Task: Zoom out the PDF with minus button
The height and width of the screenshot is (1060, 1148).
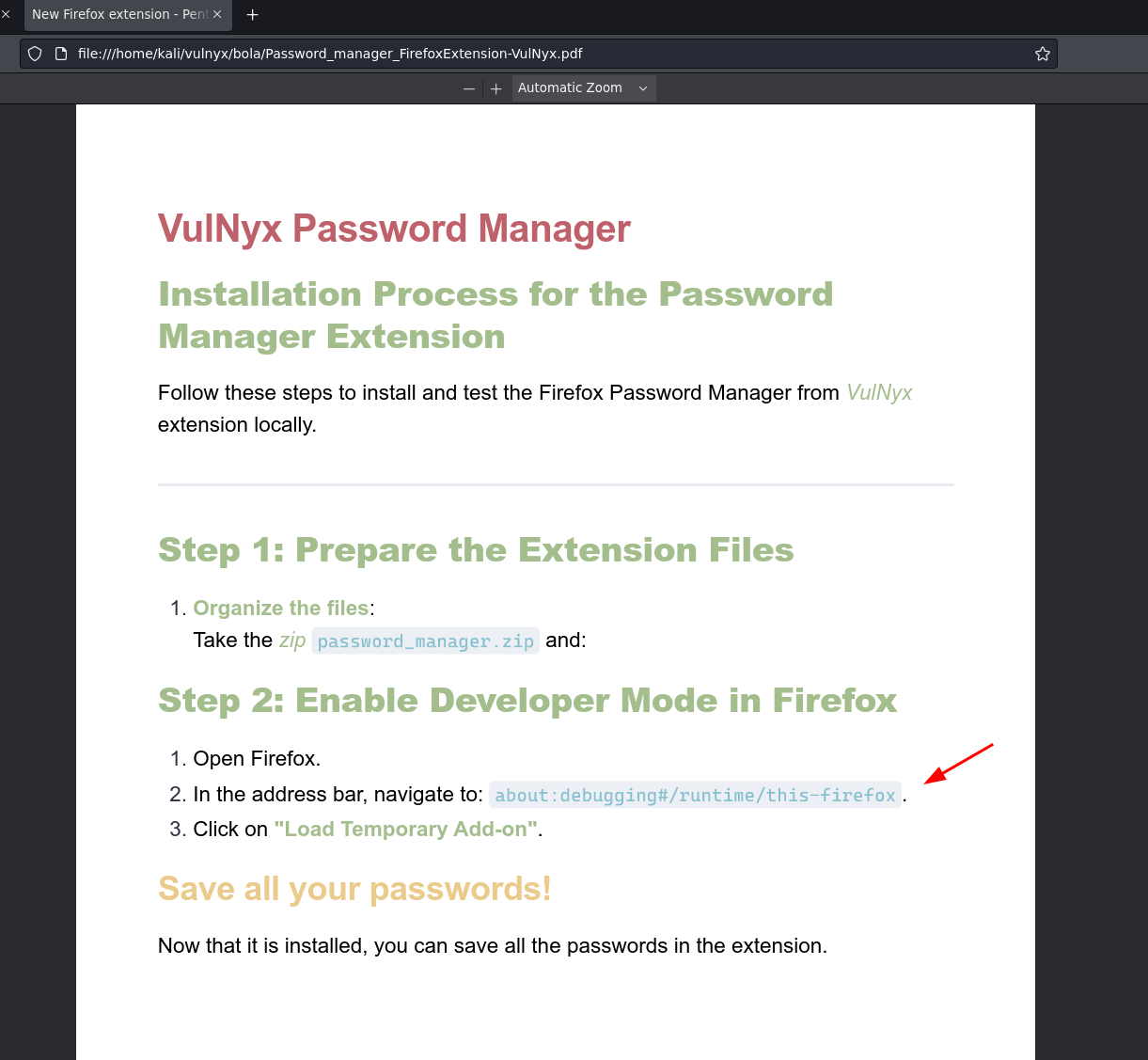Action: coord(469,88)
